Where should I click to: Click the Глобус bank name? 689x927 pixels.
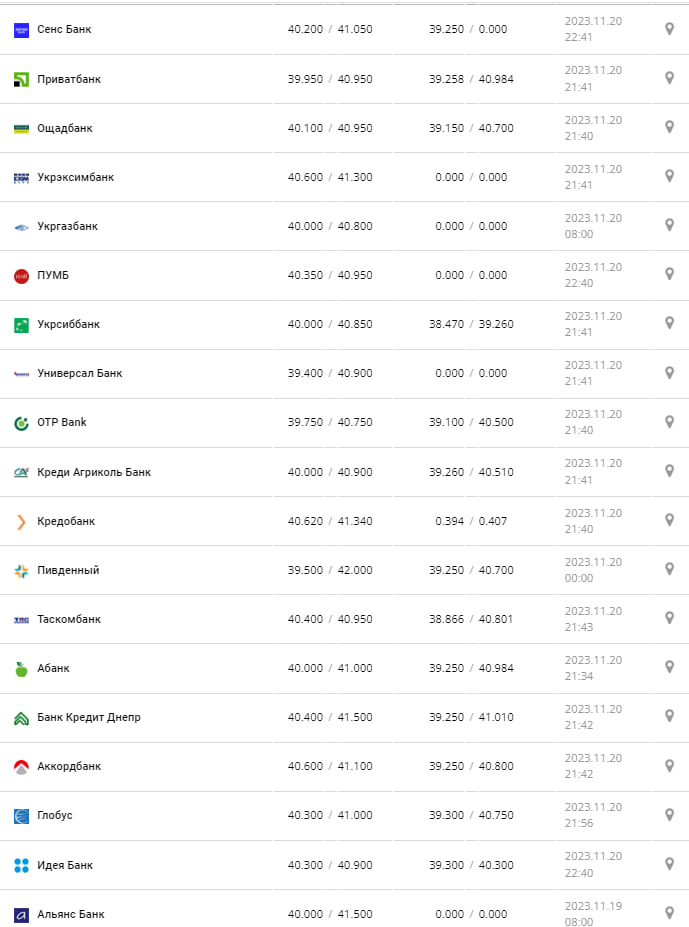click(54, 815)
